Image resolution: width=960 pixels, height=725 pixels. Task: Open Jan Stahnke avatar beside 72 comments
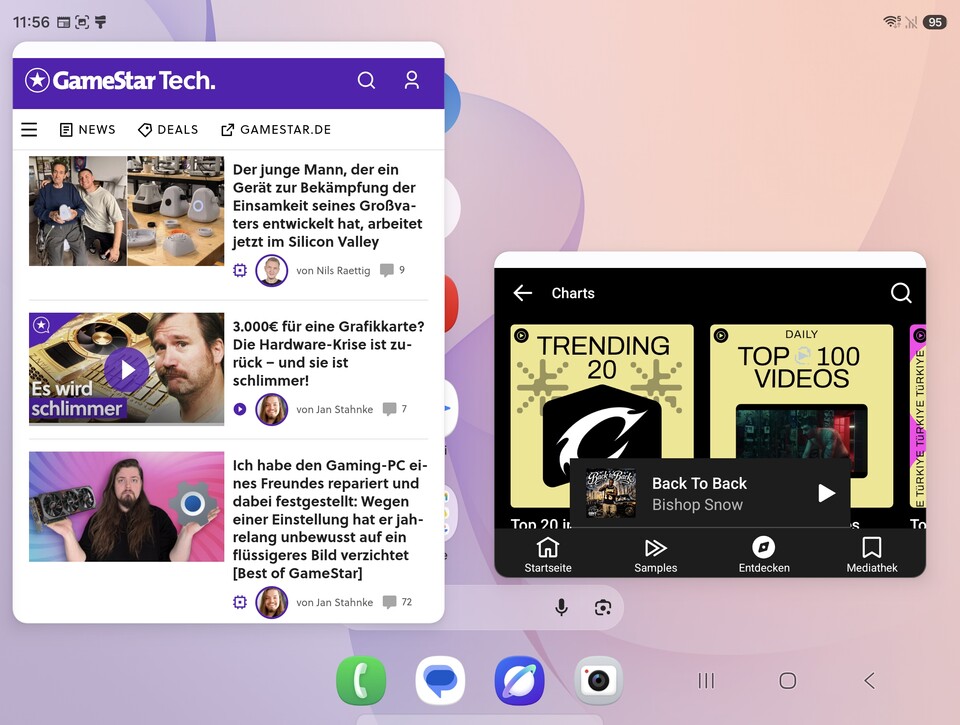271,602
